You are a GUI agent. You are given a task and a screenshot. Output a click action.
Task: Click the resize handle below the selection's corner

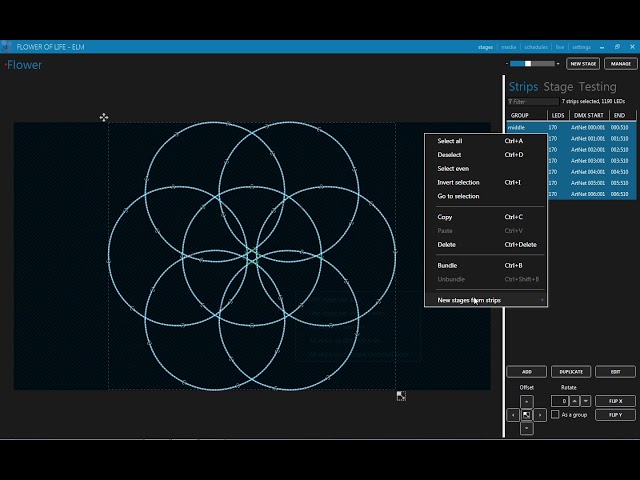401,396
